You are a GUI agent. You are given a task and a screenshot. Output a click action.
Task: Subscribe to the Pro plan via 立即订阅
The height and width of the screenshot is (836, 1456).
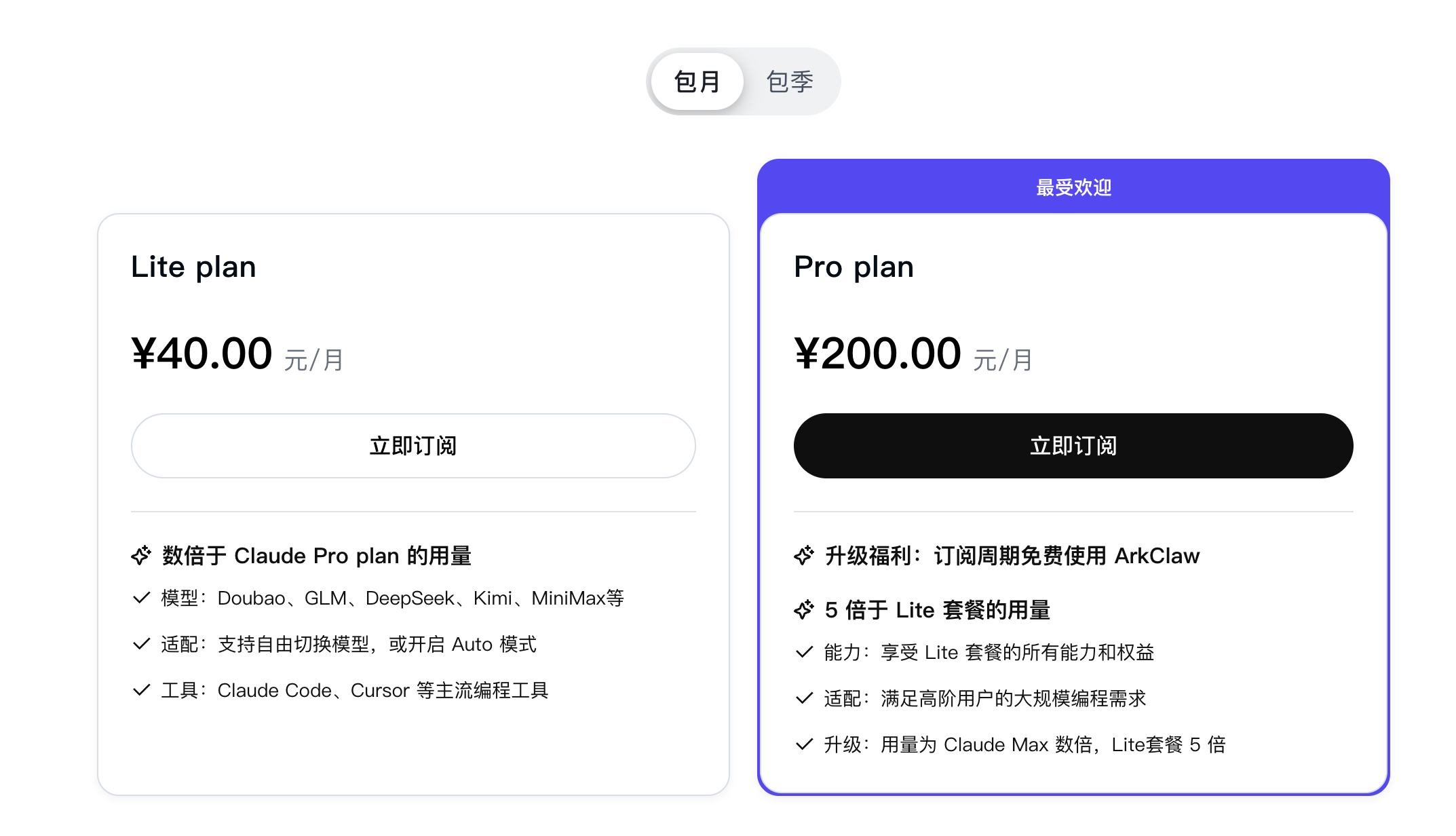(x=1074, y=446)
